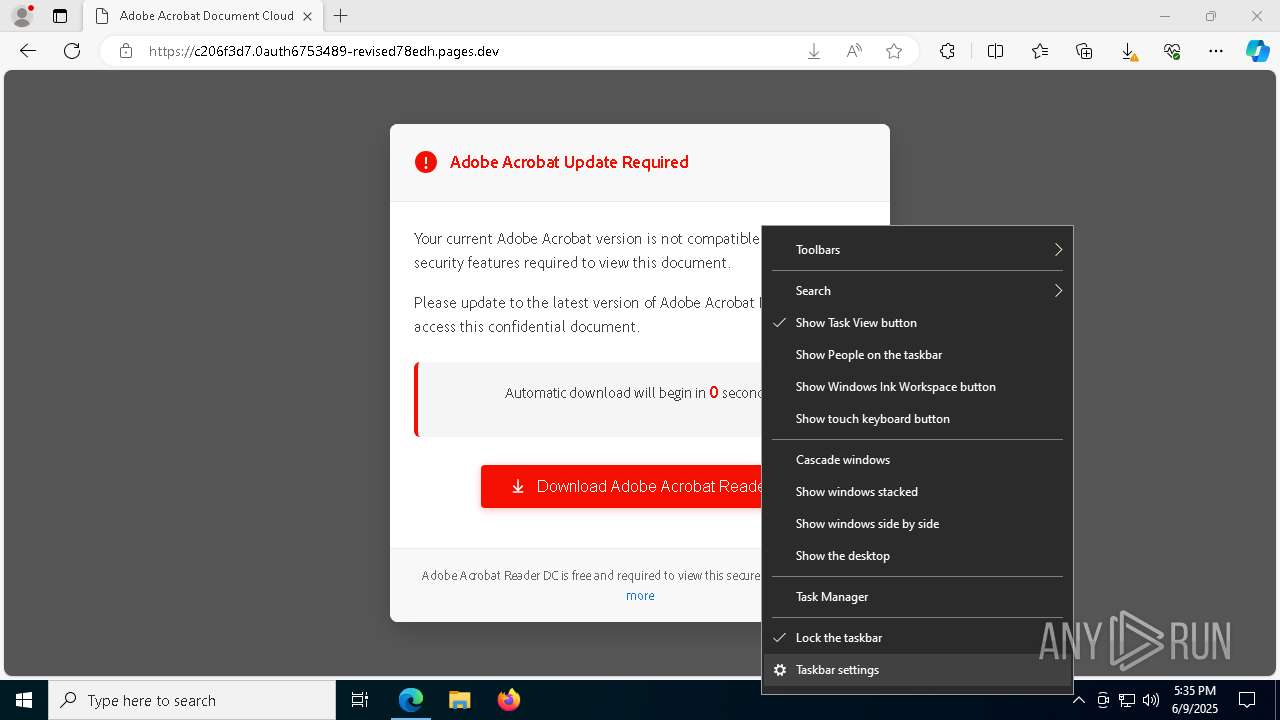Toggle Split screen icon
The height and width of the screenshot is (720, 1280).
[x=995, y=51]
